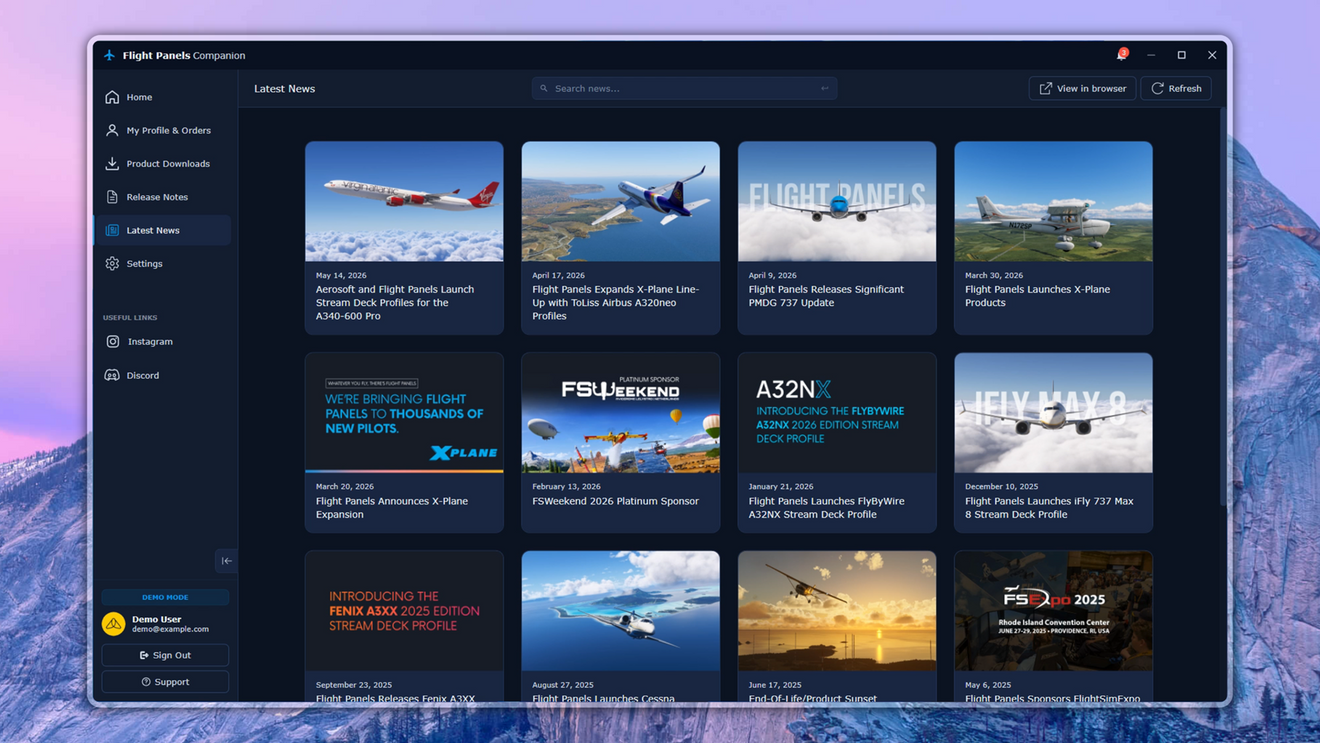The width and height of the screenshot is (1320, 743).
Task: Click the View in browser button
Action: pyautogui.click(x=1082, y=88)
